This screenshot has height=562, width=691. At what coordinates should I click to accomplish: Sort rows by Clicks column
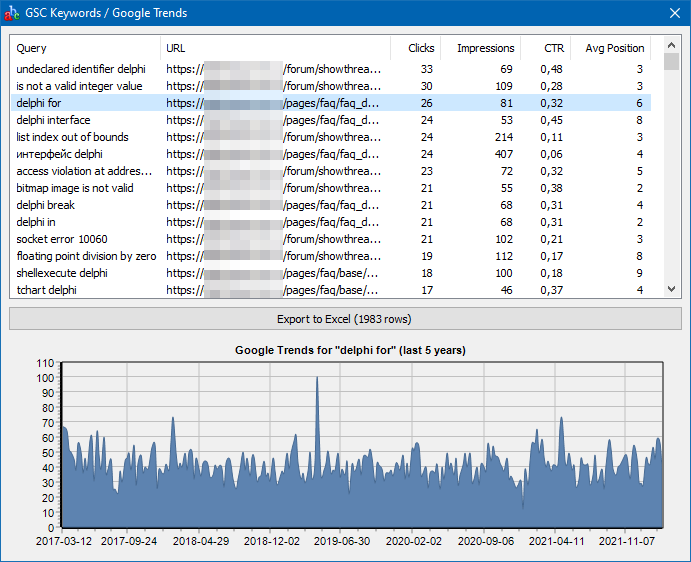tap(420, 48)
